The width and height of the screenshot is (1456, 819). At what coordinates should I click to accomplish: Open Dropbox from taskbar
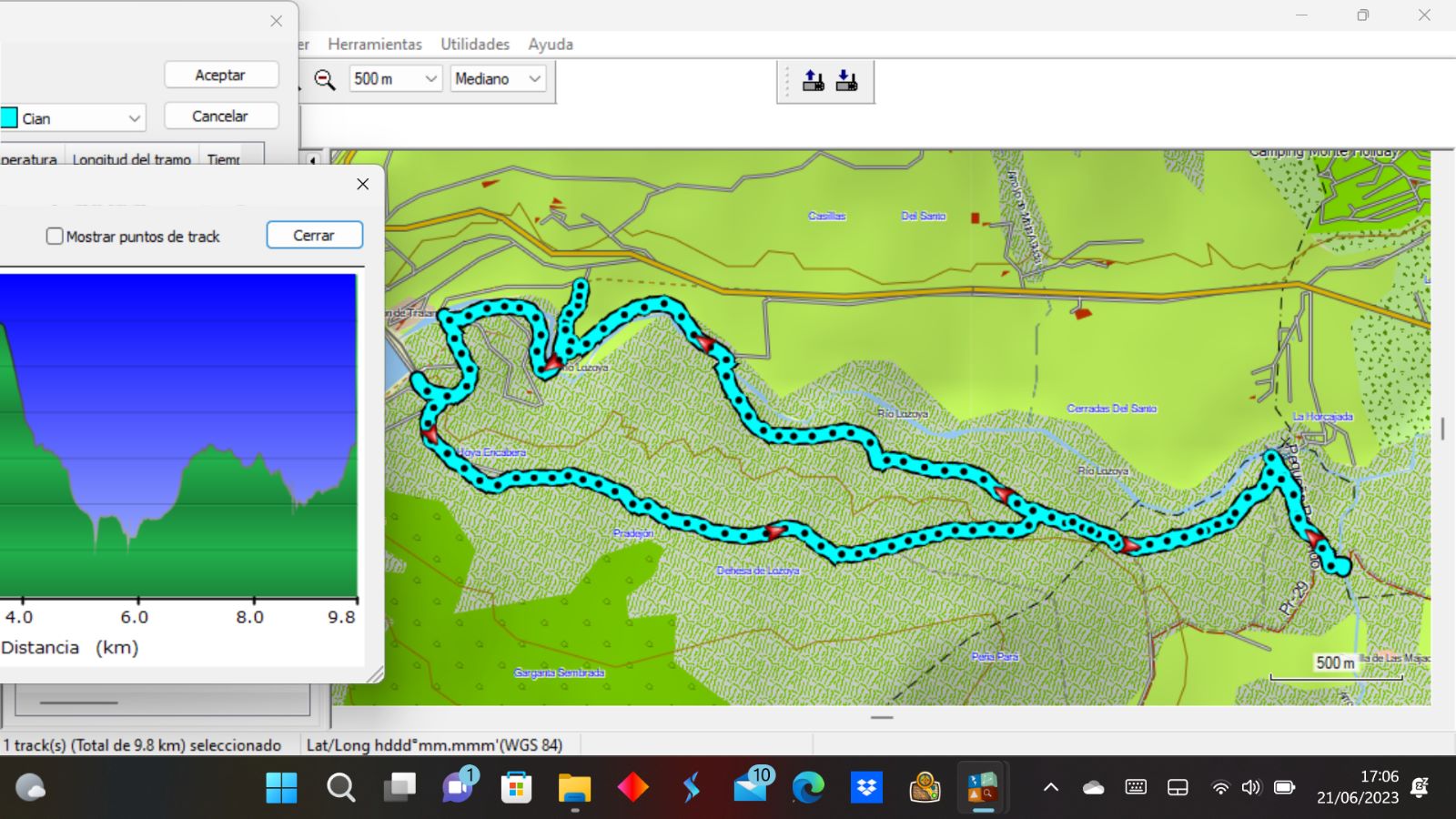pyautogui.click(x=866, y=787)
